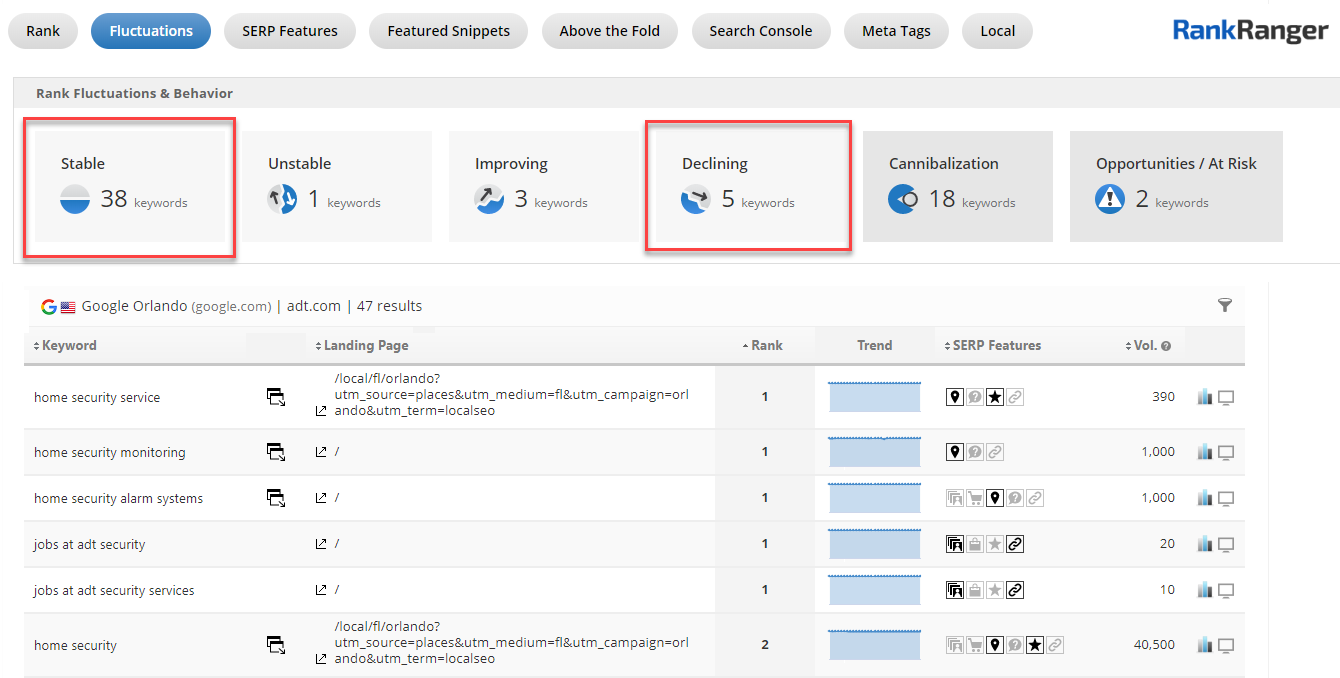Toggle Opportunities / At Risk keywords filter
Viewport: 1340px width, 678px height.
pos(1175,187)
